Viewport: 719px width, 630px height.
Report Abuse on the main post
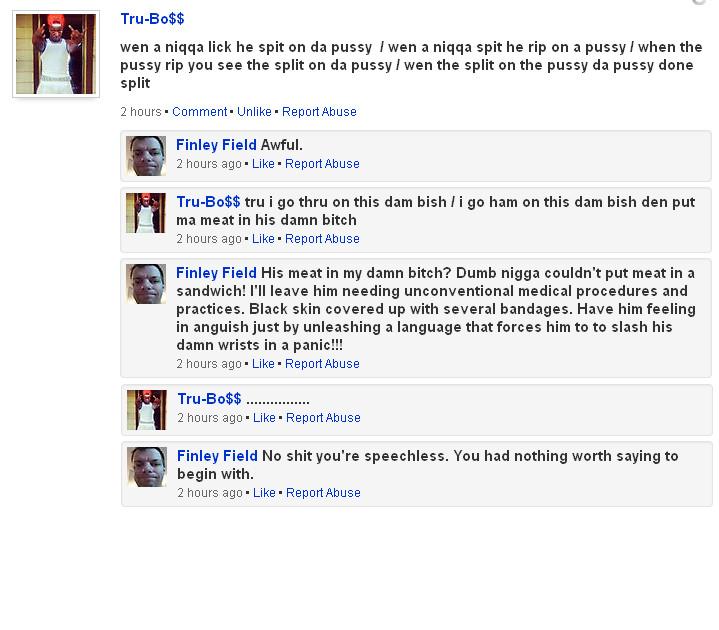tap(319, 112)
